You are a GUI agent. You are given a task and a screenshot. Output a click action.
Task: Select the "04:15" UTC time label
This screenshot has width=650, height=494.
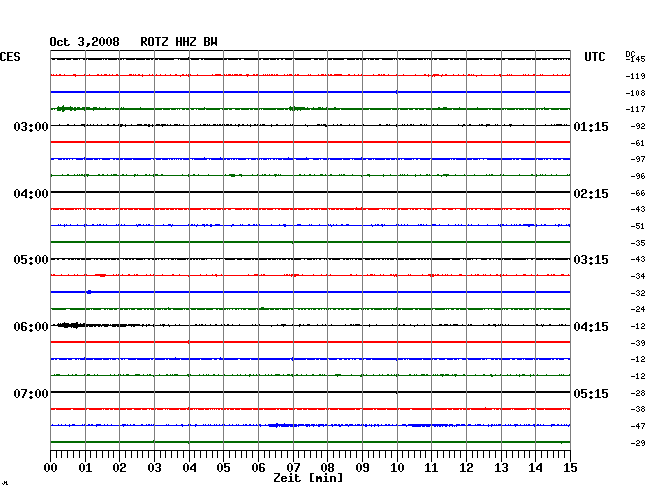[591, 327]
